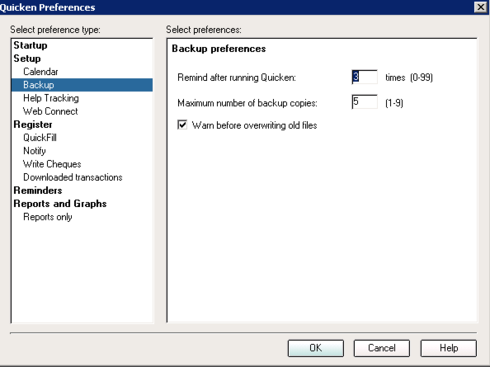Viewport: 490px width, 367px height.
Task: Select the Reminders preference category
Action: click(38, 191)
